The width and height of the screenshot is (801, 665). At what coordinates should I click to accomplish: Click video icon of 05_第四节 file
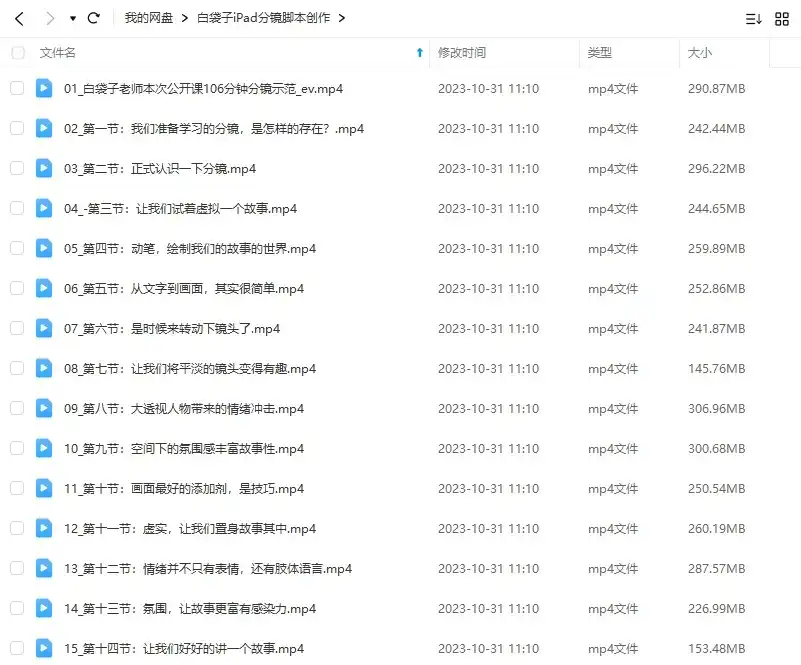click(44, 248)
